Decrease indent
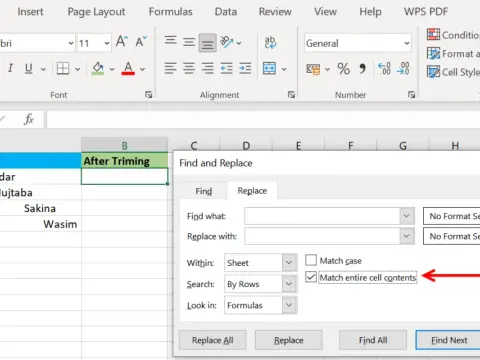 [226, 68]
